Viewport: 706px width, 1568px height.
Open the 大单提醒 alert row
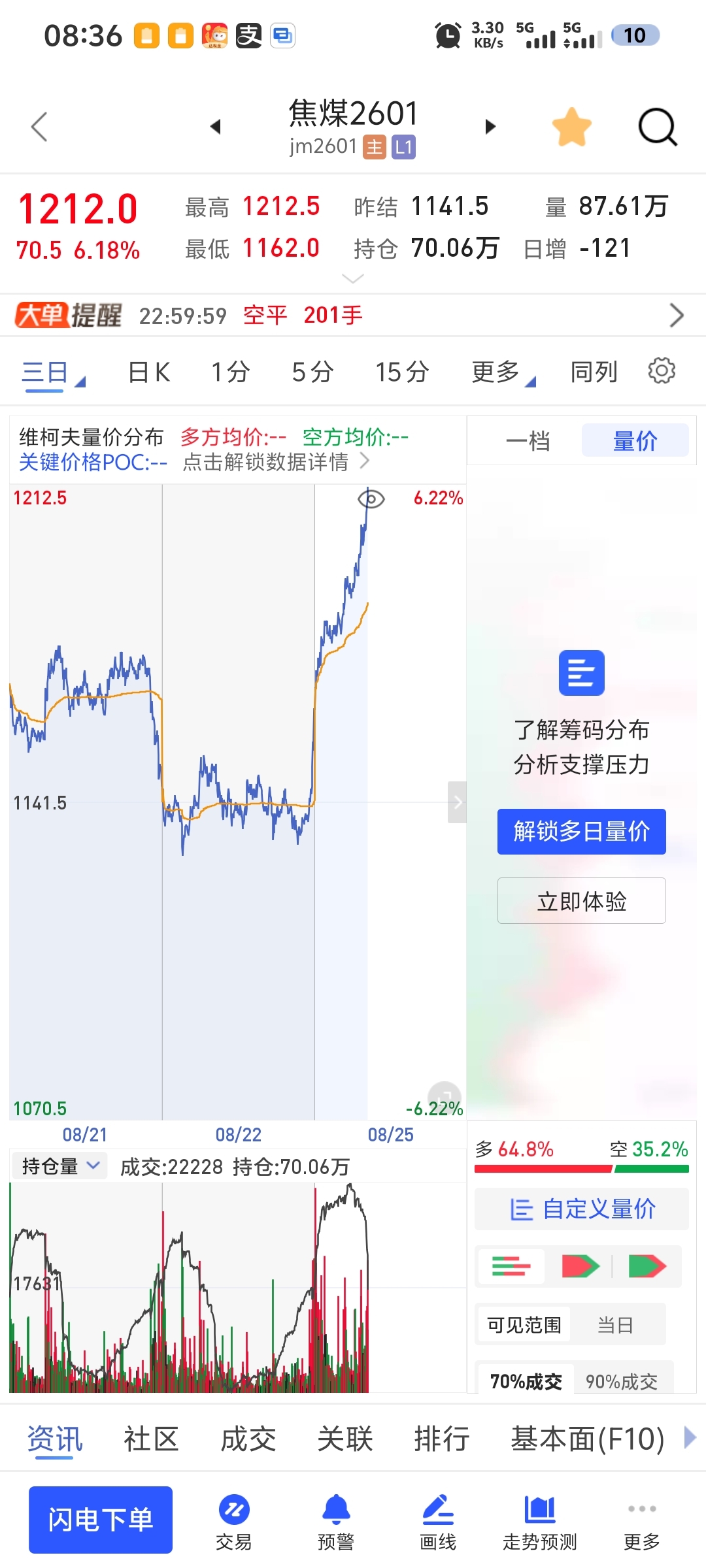click(x=353, y=316)
